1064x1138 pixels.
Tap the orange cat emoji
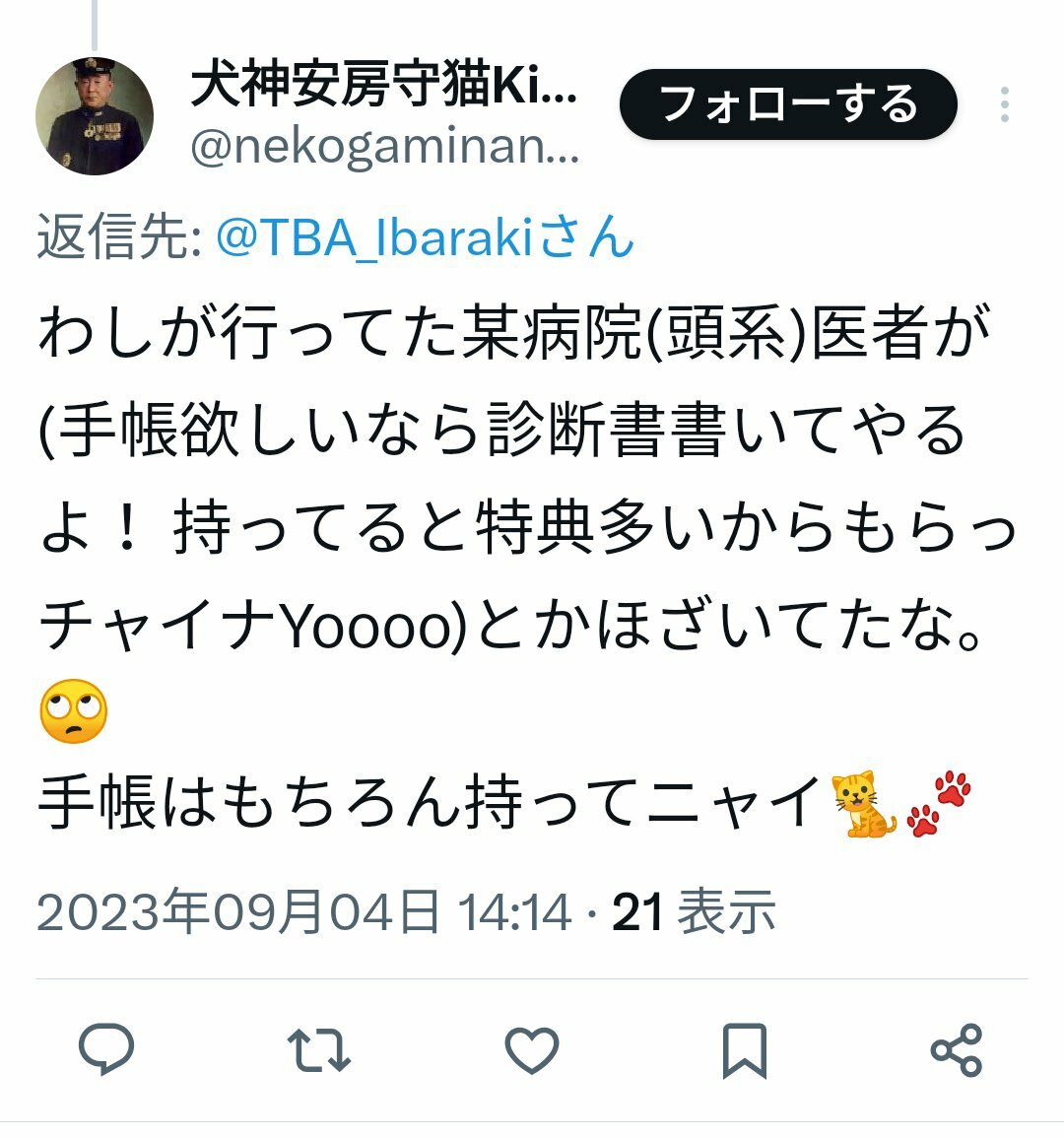[x=863, y=803]
